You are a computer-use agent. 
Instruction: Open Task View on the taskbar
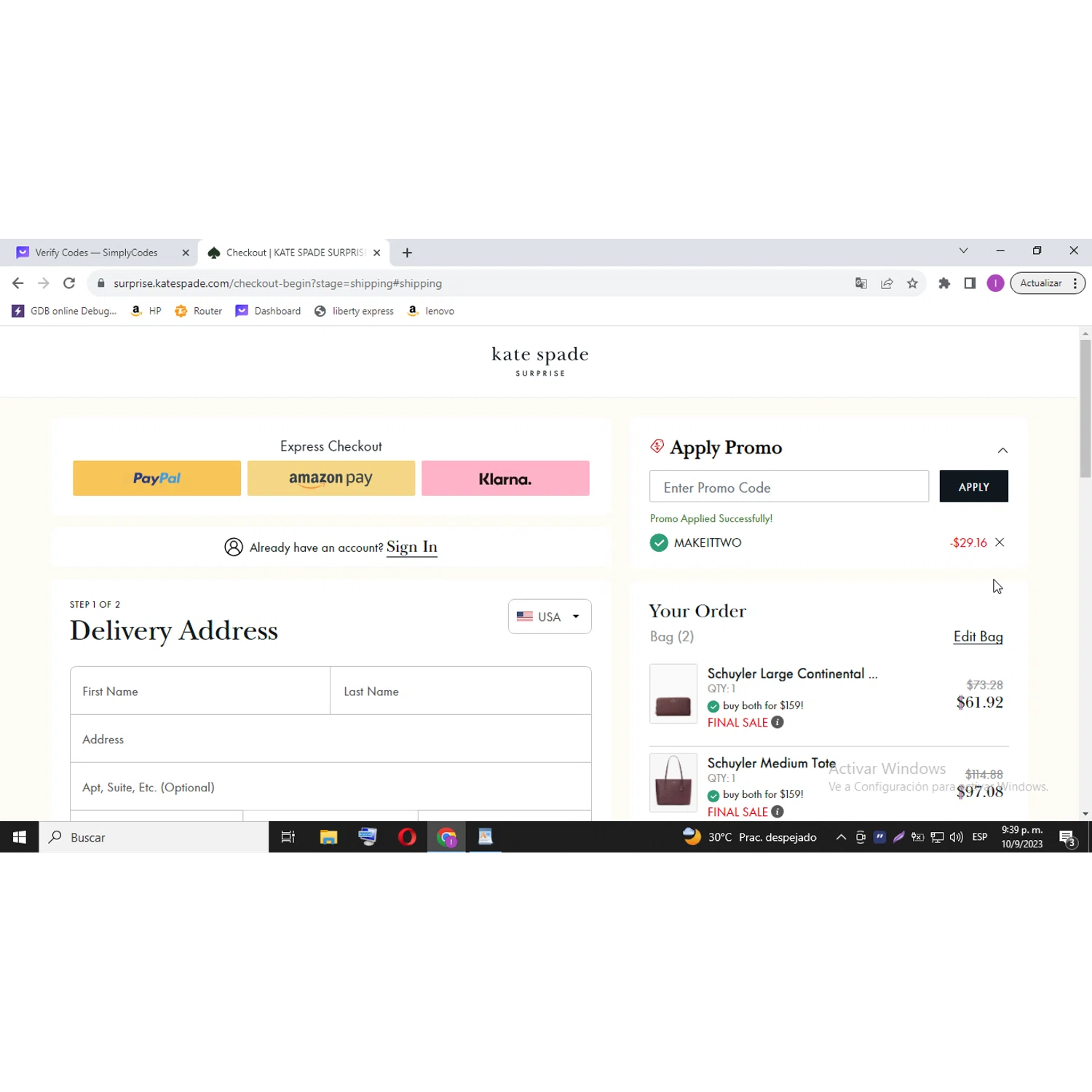288,837
